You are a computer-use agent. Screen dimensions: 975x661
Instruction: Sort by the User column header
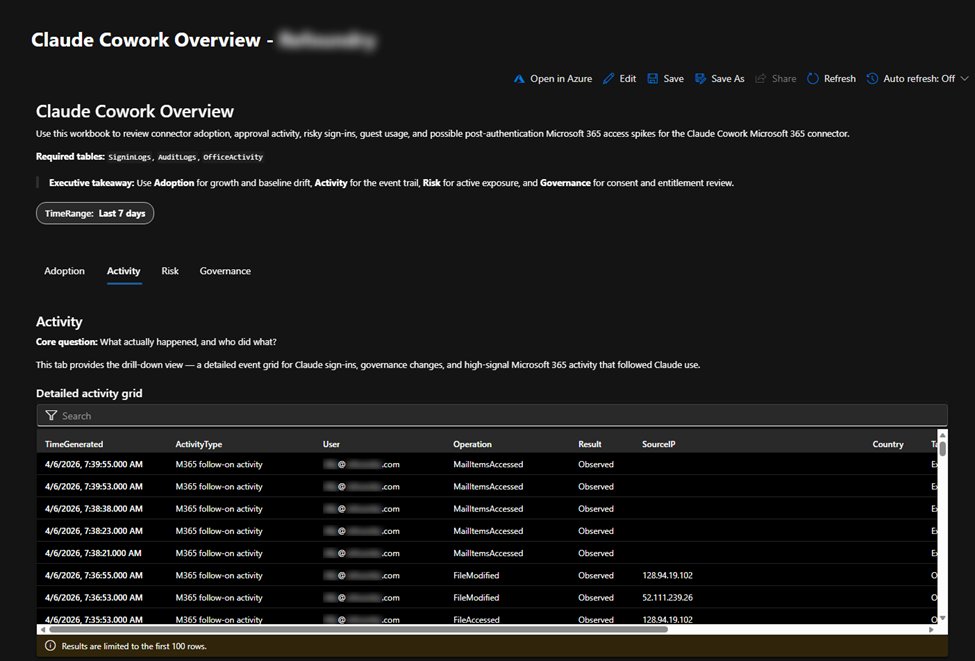[x=331, y=444]
